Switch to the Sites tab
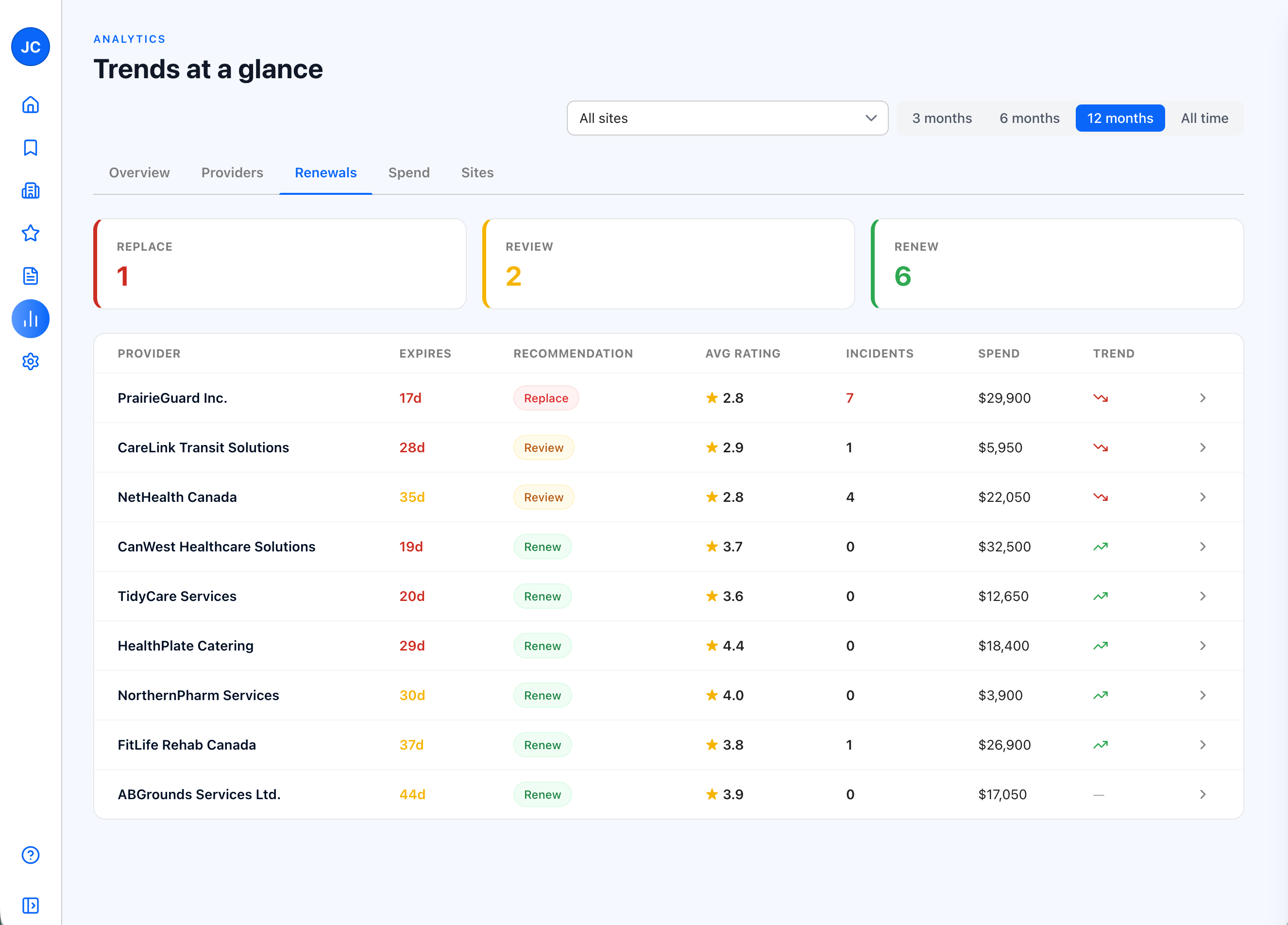 477,173
